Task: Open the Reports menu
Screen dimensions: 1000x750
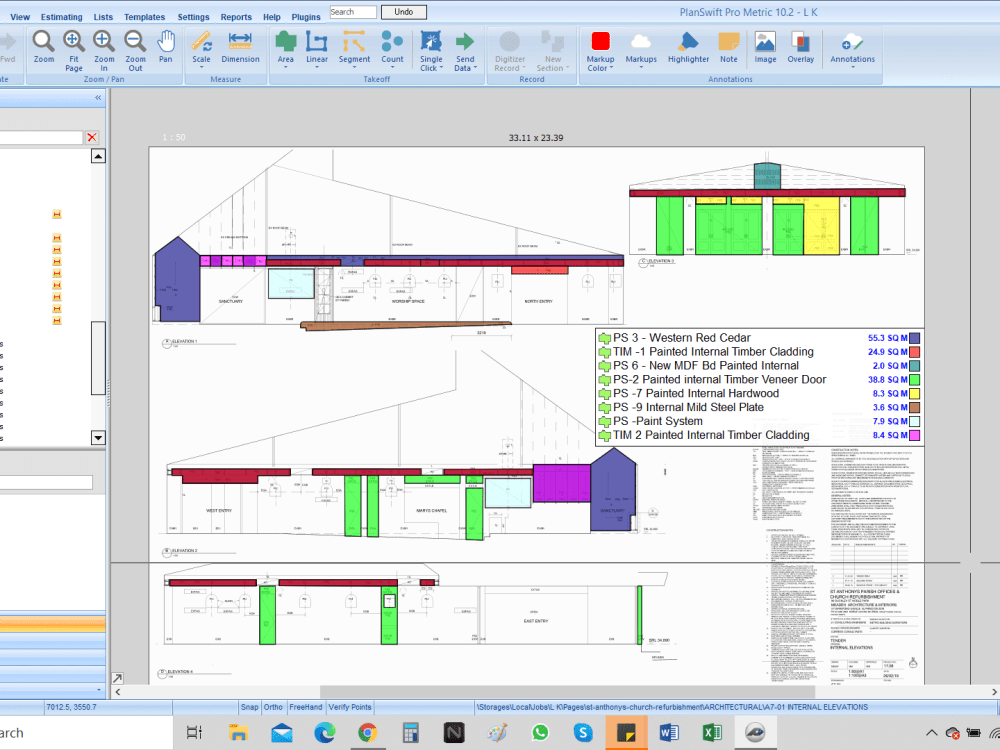Action: pos(236,16)
